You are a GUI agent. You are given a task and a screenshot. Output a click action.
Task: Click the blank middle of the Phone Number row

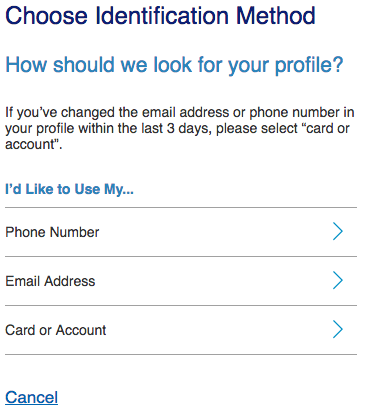click(213, 232)
